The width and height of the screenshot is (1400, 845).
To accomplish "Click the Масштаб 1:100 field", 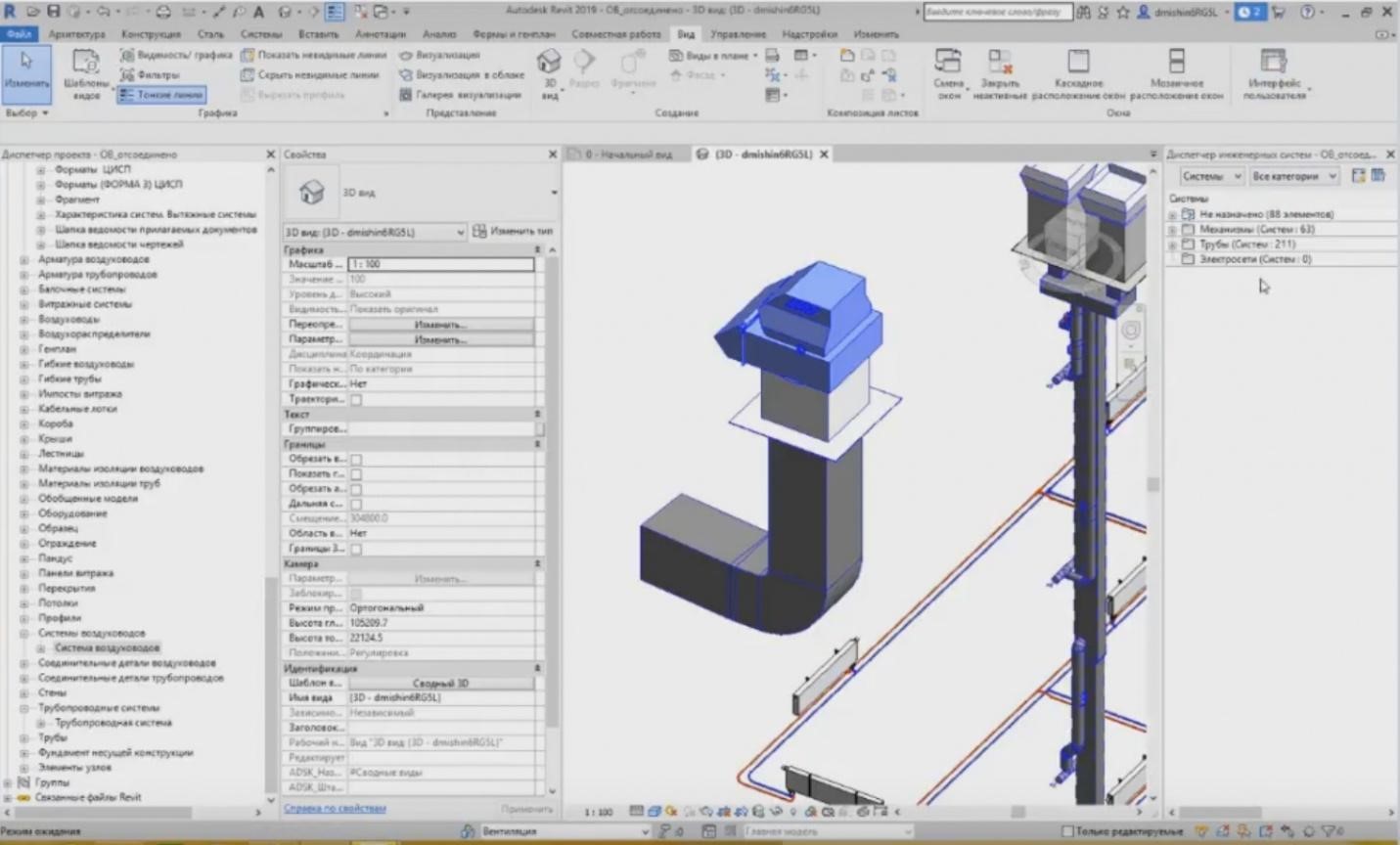I will click(440, 263).
